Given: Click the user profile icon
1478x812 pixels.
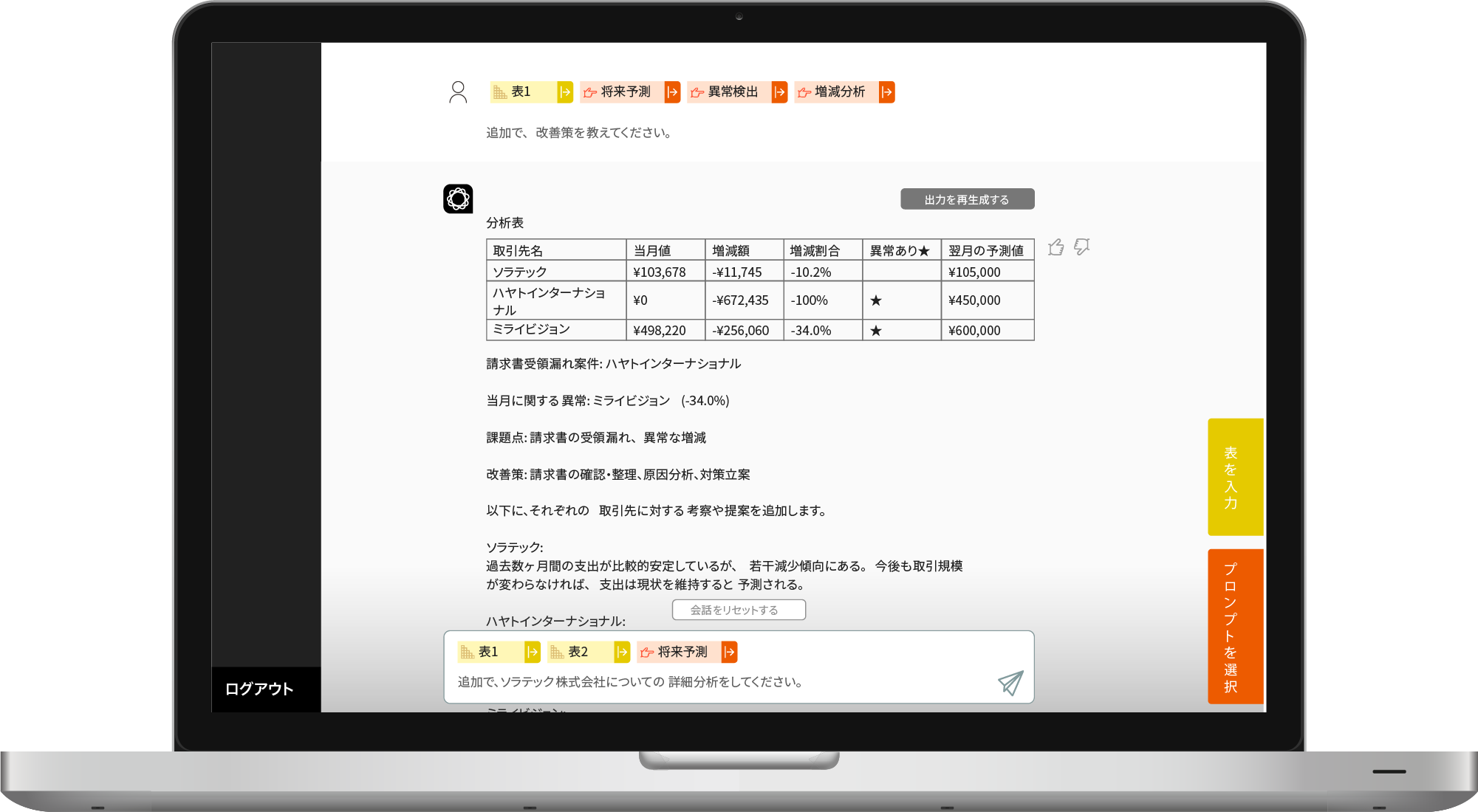Looking at the screenshot, I should coord(458,92).
